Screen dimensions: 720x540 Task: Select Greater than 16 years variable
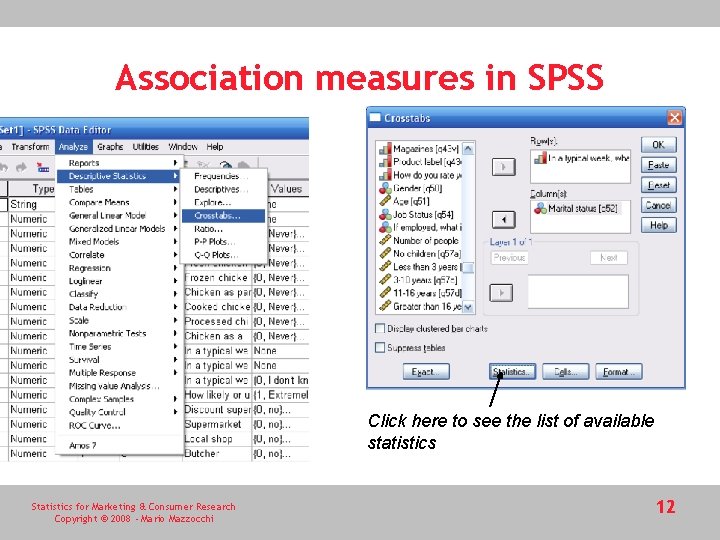pos(419,306)
